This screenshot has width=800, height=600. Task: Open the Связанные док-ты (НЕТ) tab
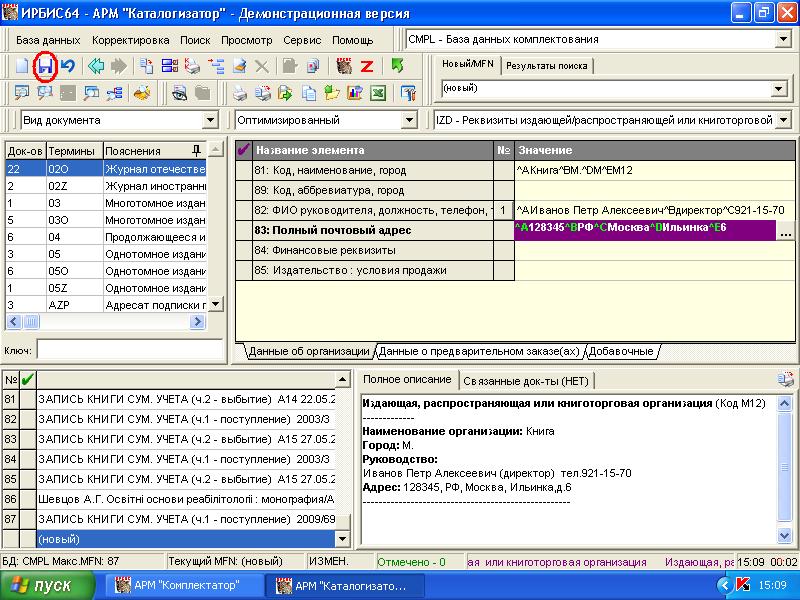click(526, 381)
